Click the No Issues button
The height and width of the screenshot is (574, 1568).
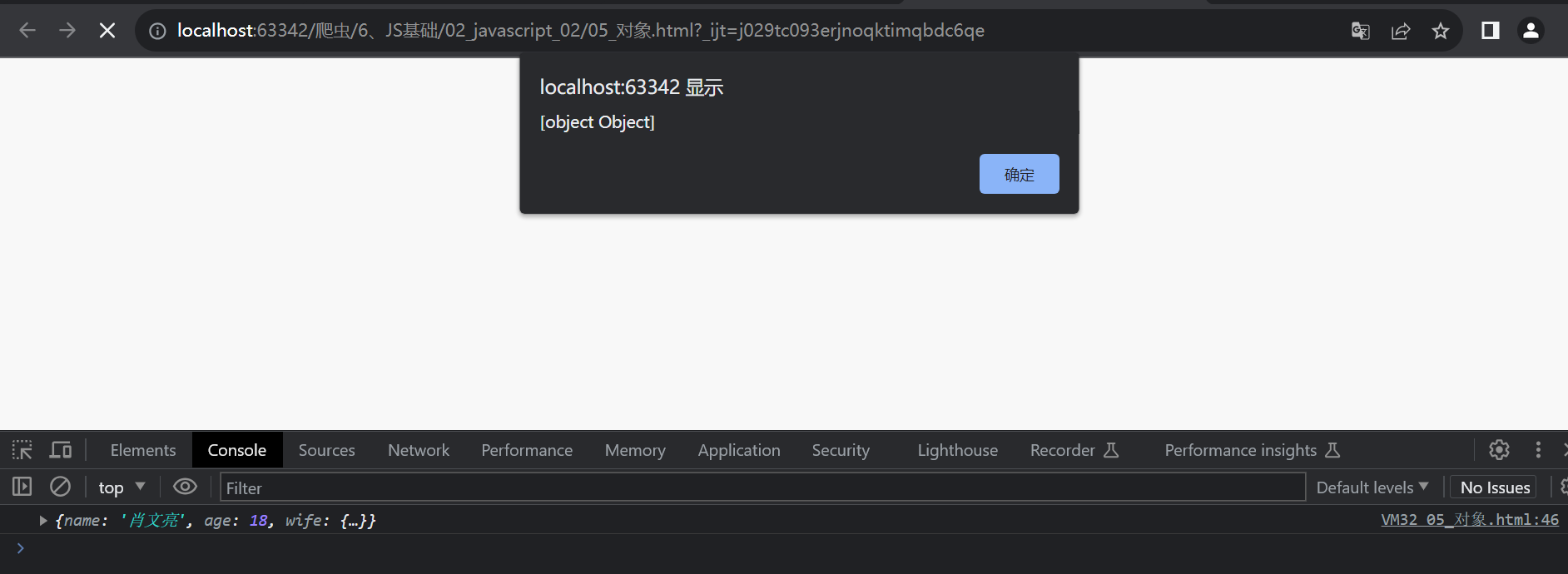[1495, 487]
